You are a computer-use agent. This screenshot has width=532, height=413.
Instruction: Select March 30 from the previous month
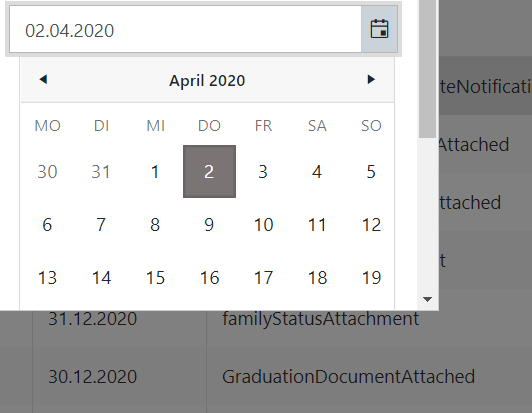coord(47,172)
